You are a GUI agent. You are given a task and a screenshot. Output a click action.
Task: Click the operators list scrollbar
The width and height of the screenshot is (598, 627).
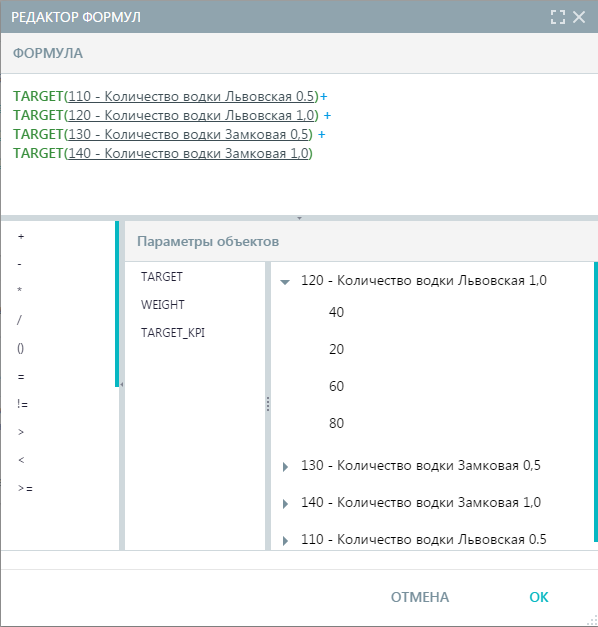117,304
